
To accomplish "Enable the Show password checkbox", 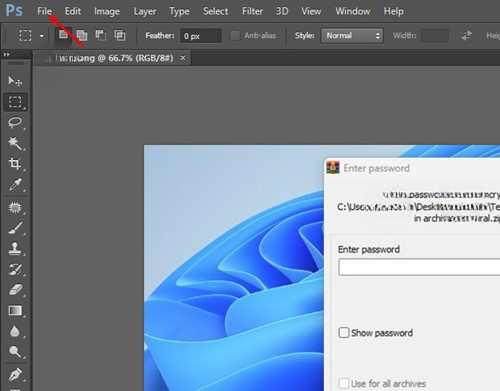I will 344,332.
